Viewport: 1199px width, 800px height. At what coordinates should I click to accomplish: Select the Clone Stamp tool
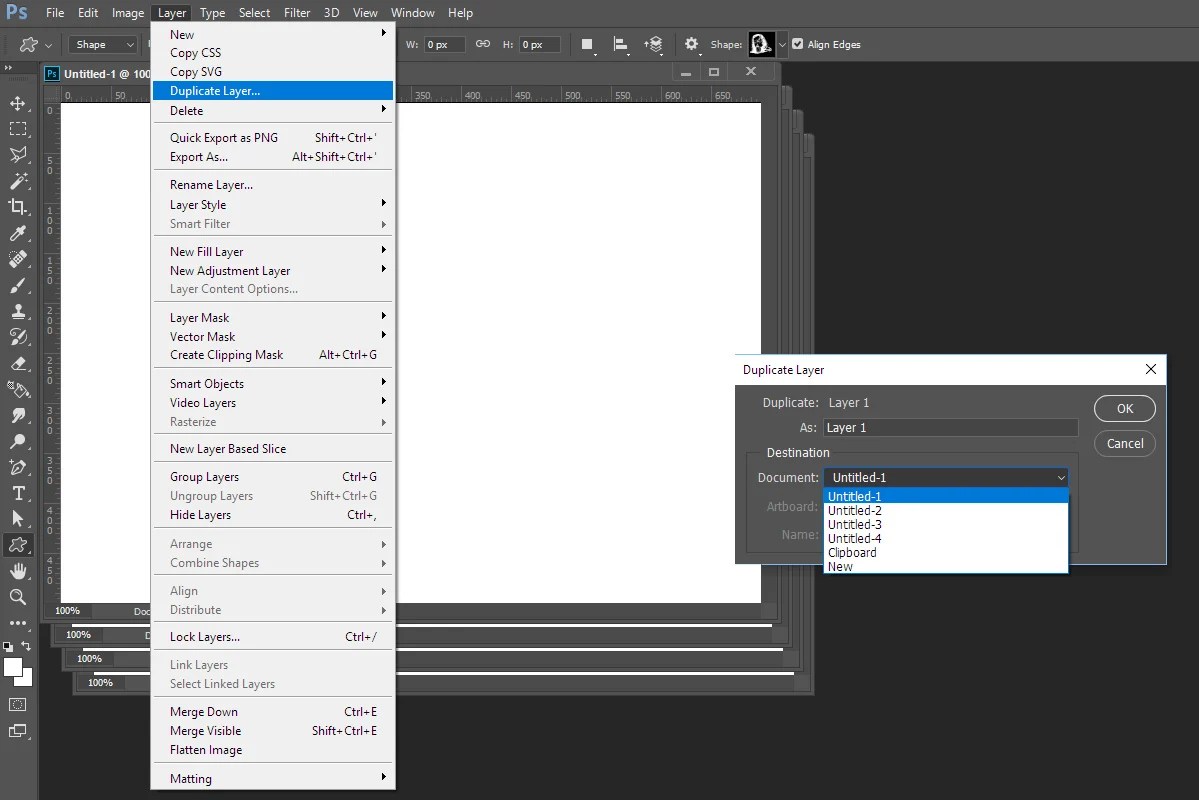click(18, 311)
